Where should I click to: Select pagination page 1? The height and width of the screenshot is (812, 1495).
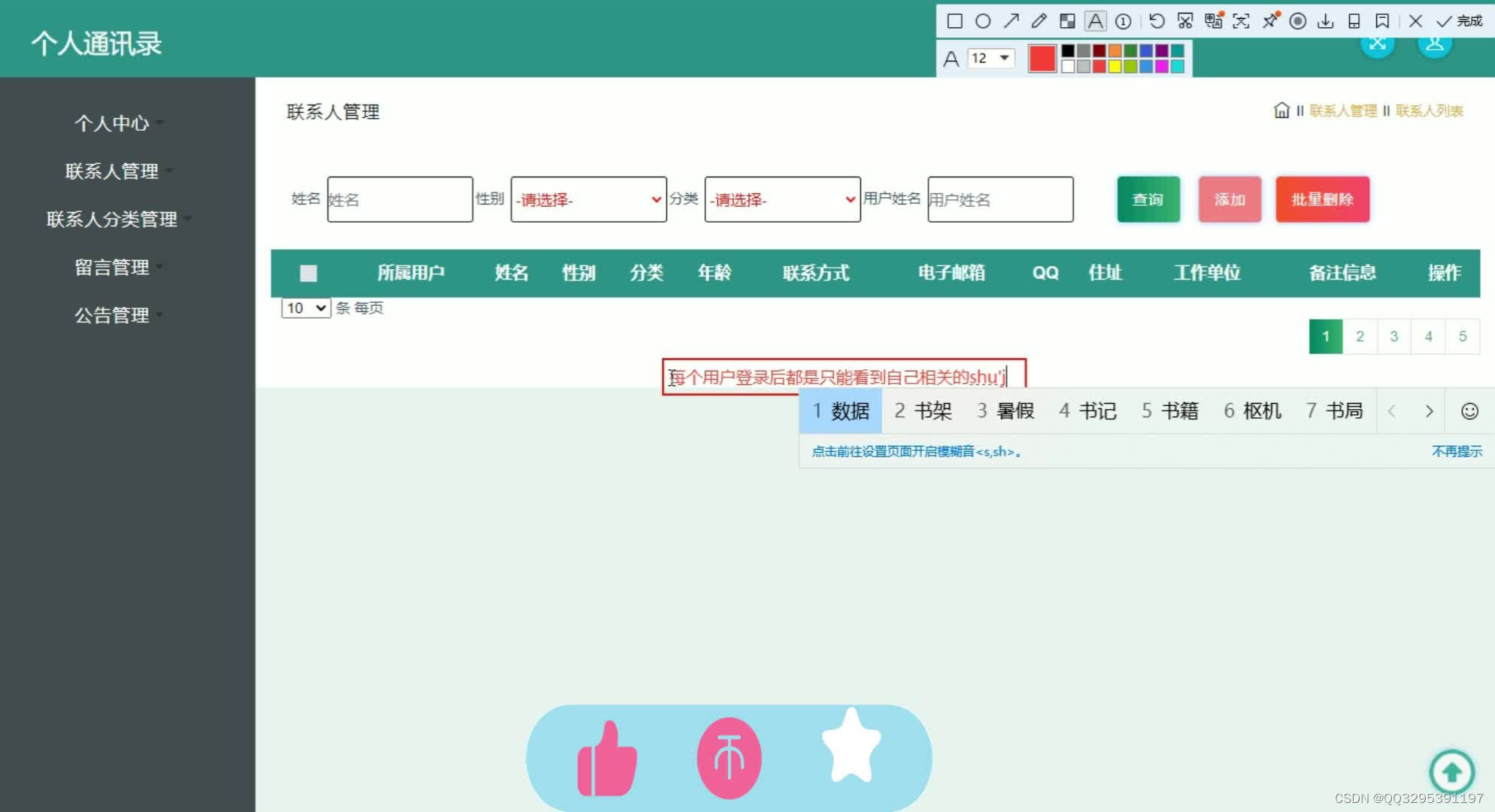coord(1326,336)
